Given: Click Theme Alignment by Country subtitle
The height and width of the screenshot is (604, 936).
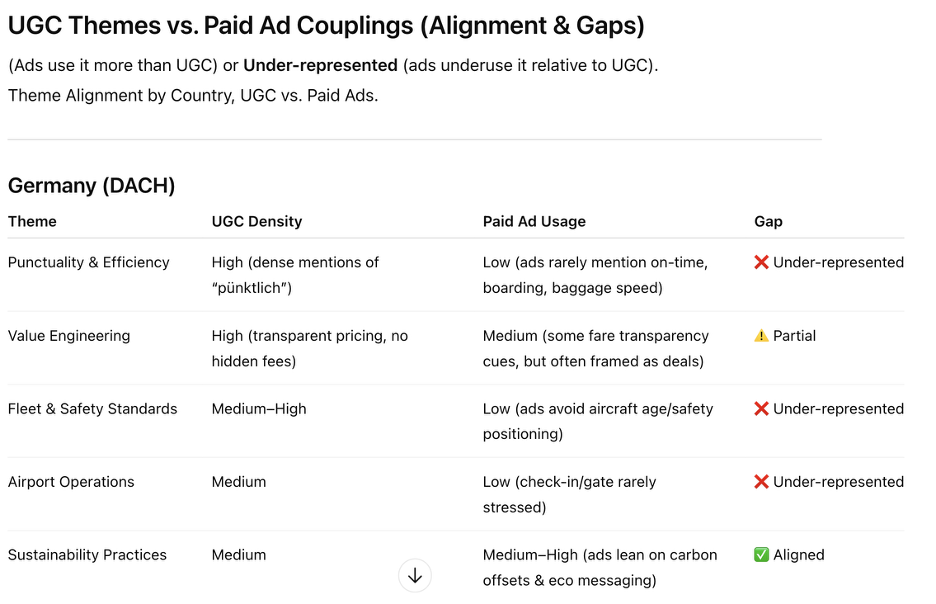Looking at the screenshot, I should click(193, 95).
